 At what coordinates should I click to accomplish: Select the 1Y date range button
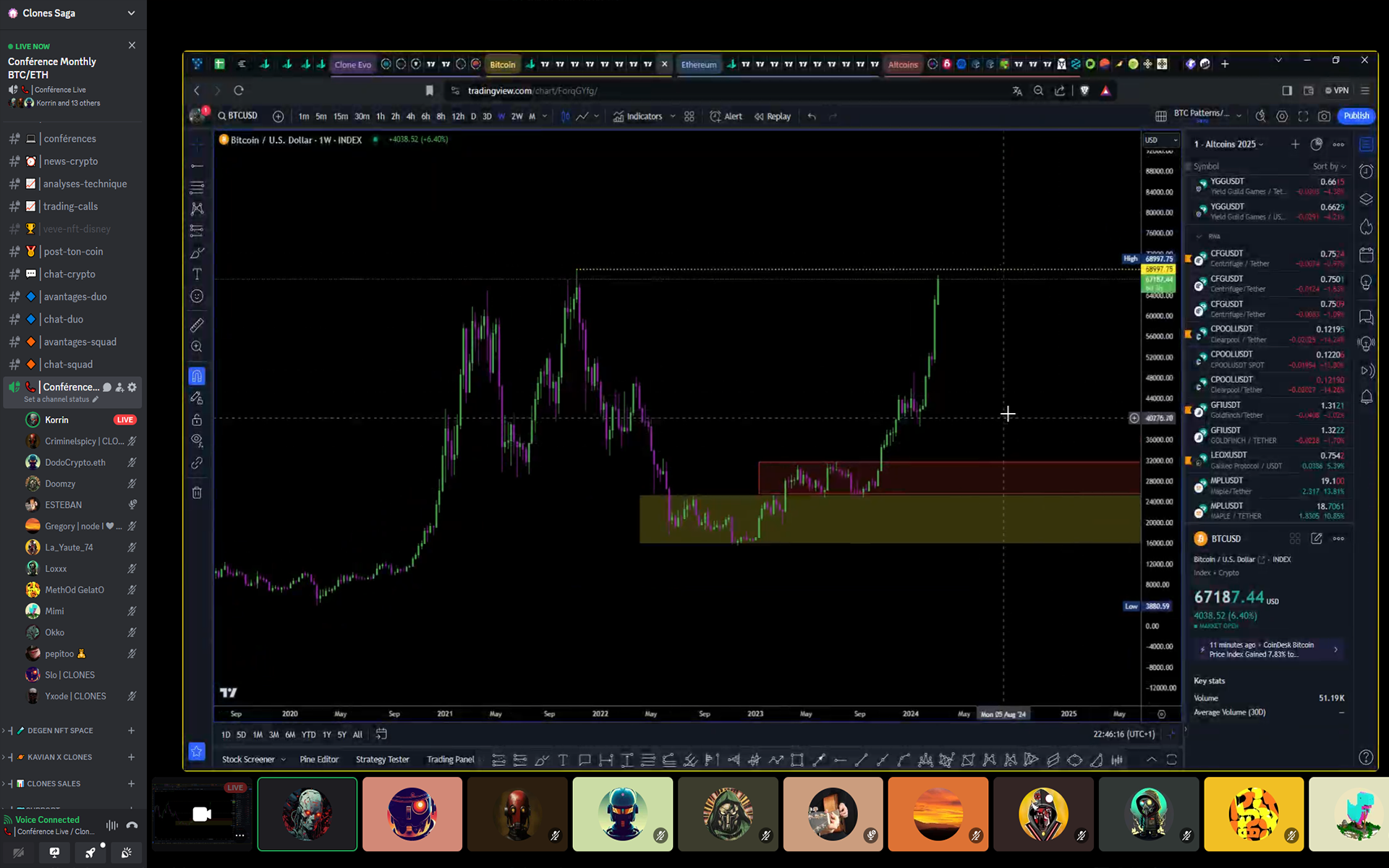[326, 734]
